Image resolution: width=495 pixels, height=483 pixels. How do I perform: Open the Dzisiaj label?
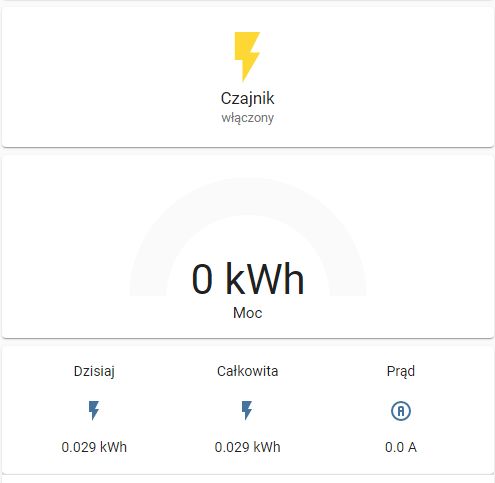[94, 372]
